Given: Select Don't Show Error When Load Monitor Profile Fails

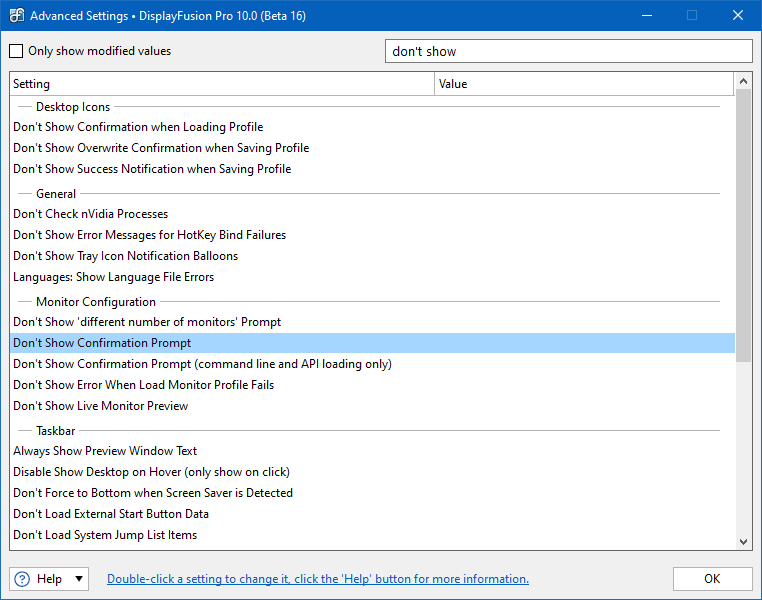Looking at the screenshot, I should coord(372,385).
